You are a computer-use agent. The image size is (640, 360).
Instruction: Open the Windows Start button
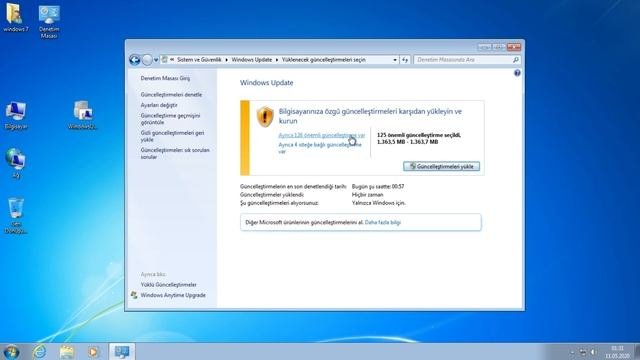point(11,351)
